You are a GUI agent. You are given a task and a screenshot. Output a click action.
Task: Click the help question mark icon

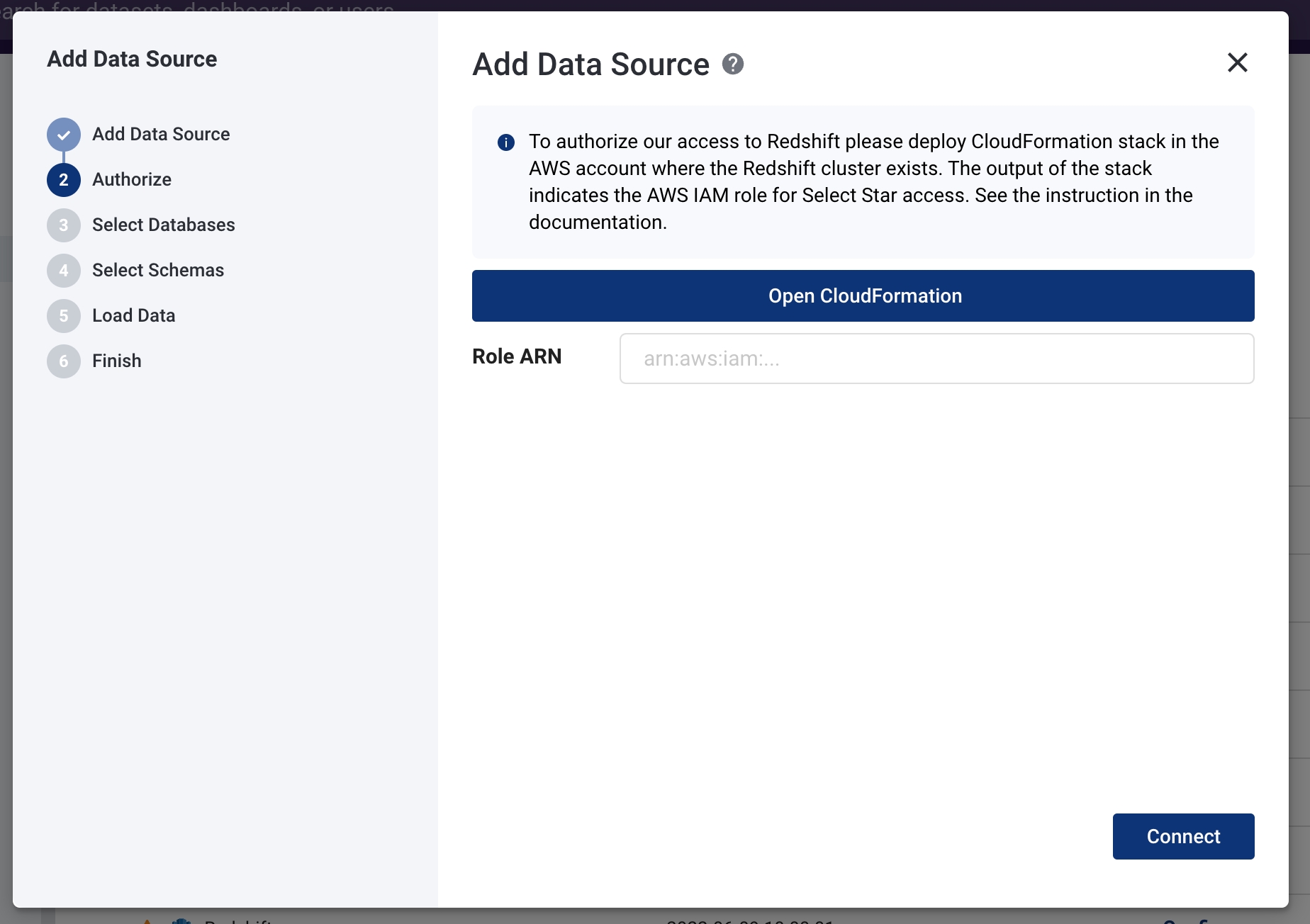point(733,64)
